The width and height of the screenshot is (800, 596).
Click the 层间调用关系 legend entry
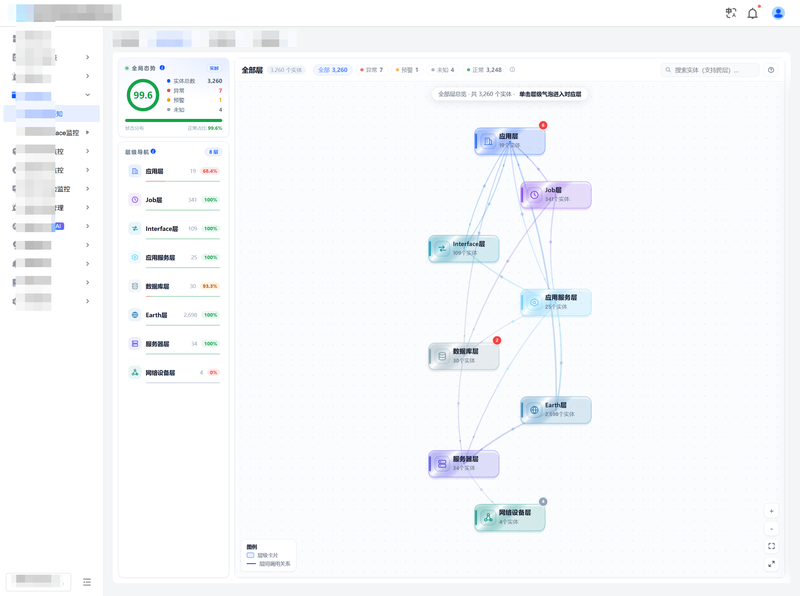[x=268, y=564]
